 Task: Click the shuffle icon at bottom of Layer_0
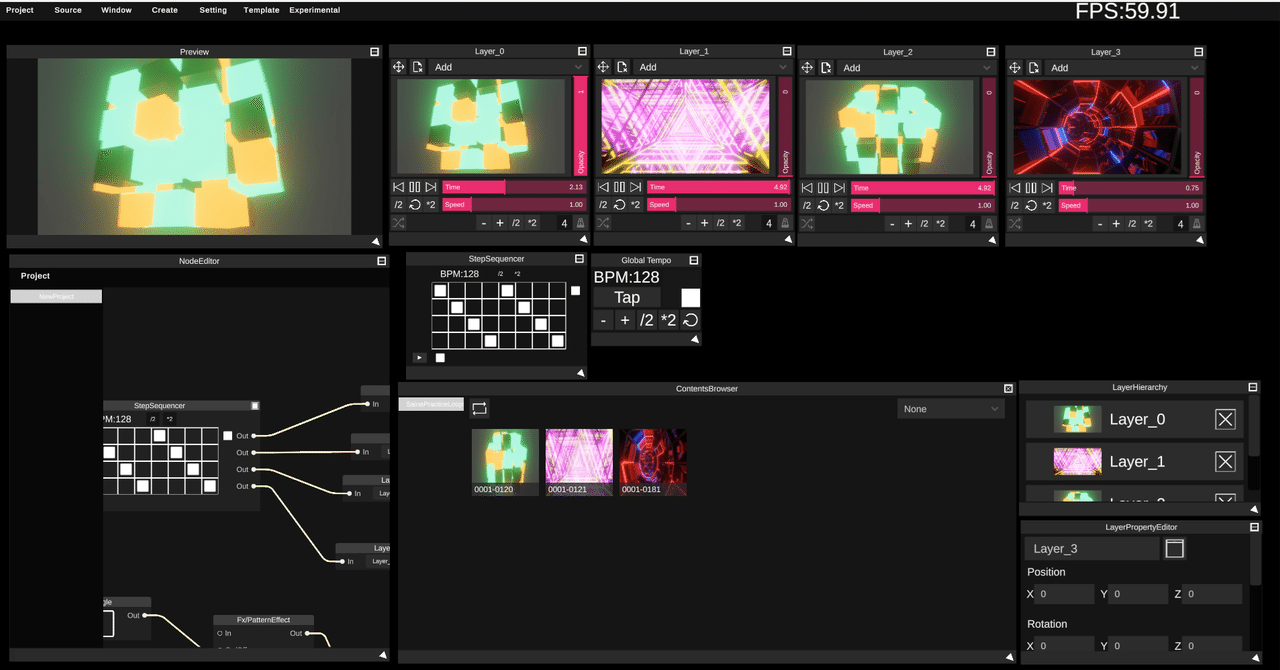[x=399, y=222]
